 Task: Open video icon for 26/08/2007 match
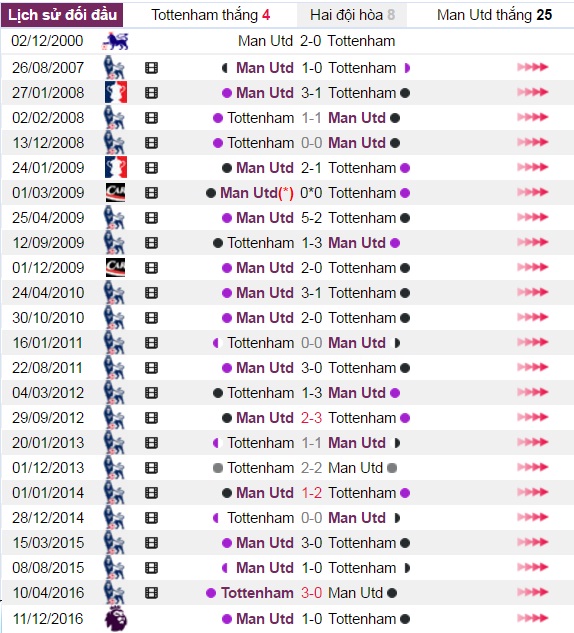151,68
